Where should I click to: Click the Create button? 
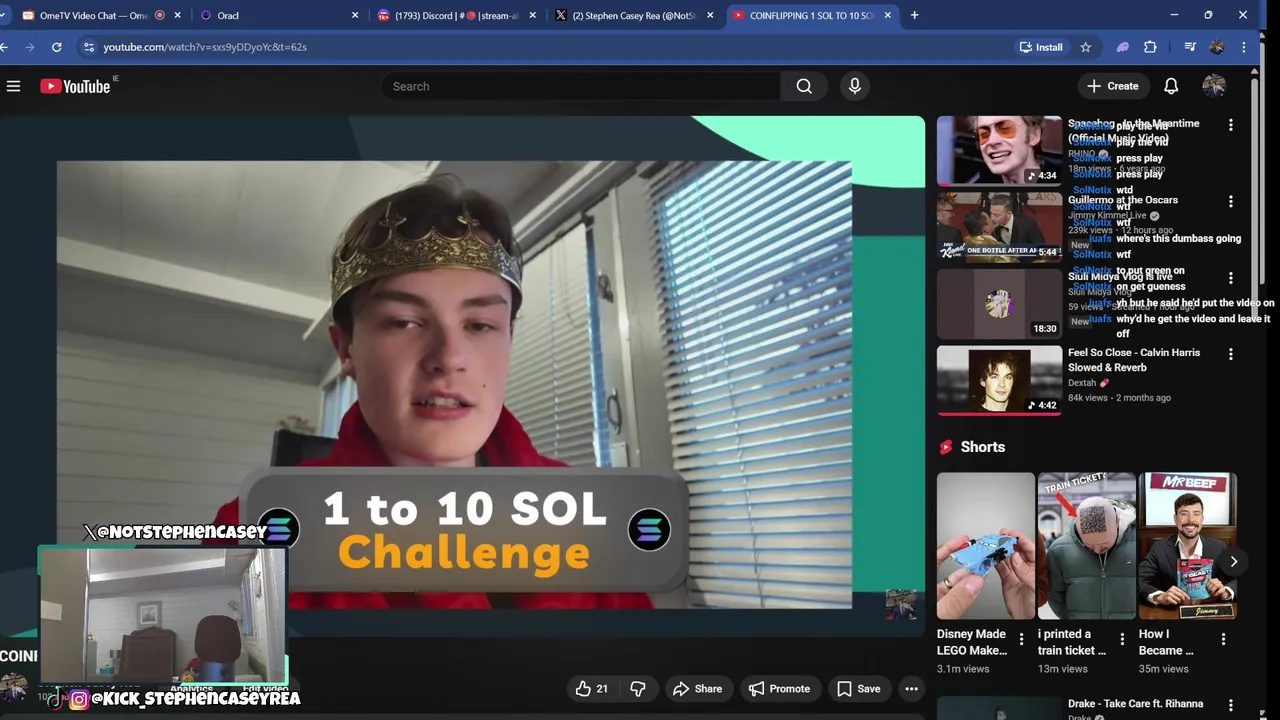pos(1112,86)
